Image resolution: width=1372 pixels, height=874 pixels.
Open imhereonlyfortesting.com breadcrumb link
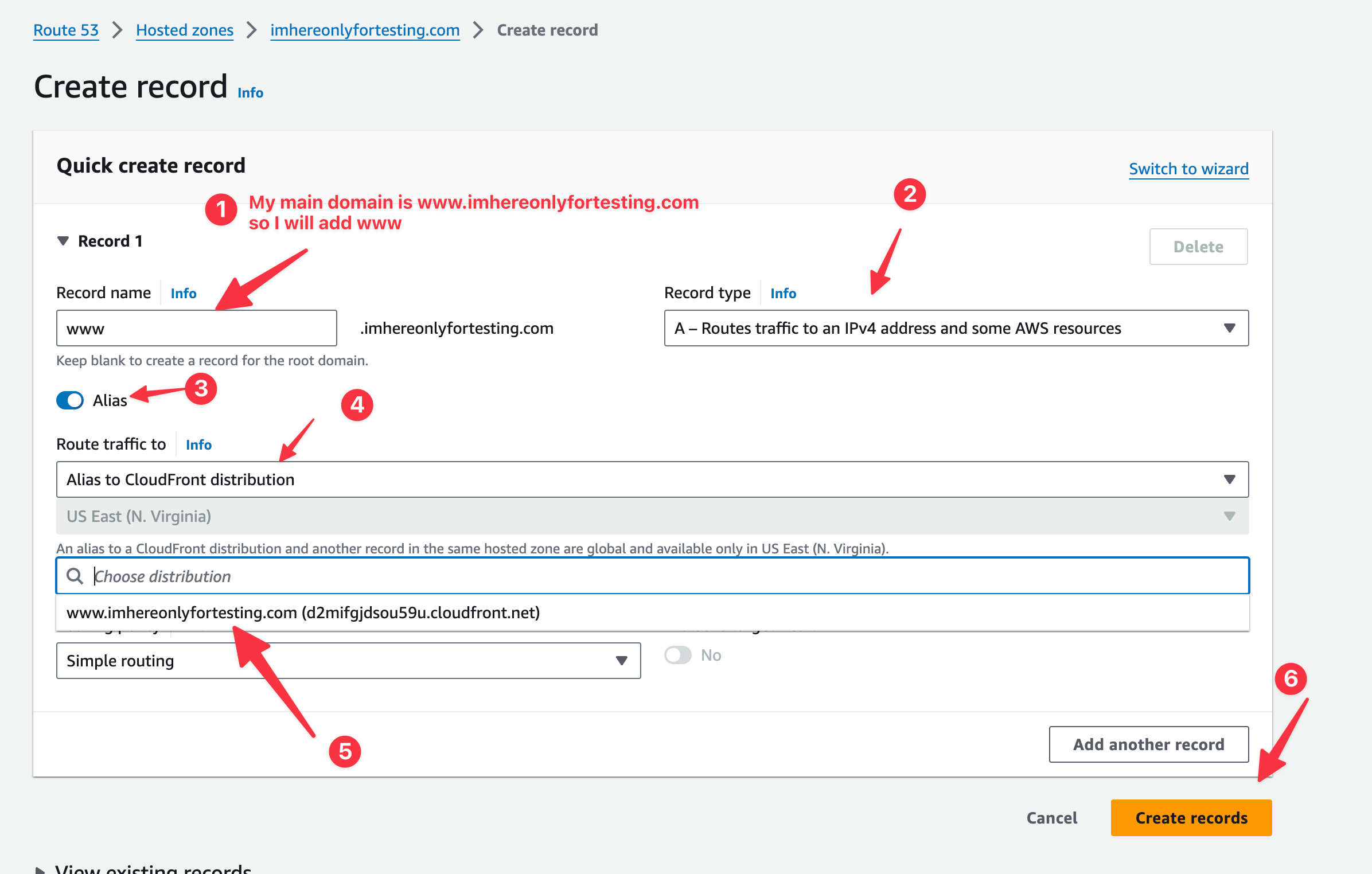tap(365, 30)
